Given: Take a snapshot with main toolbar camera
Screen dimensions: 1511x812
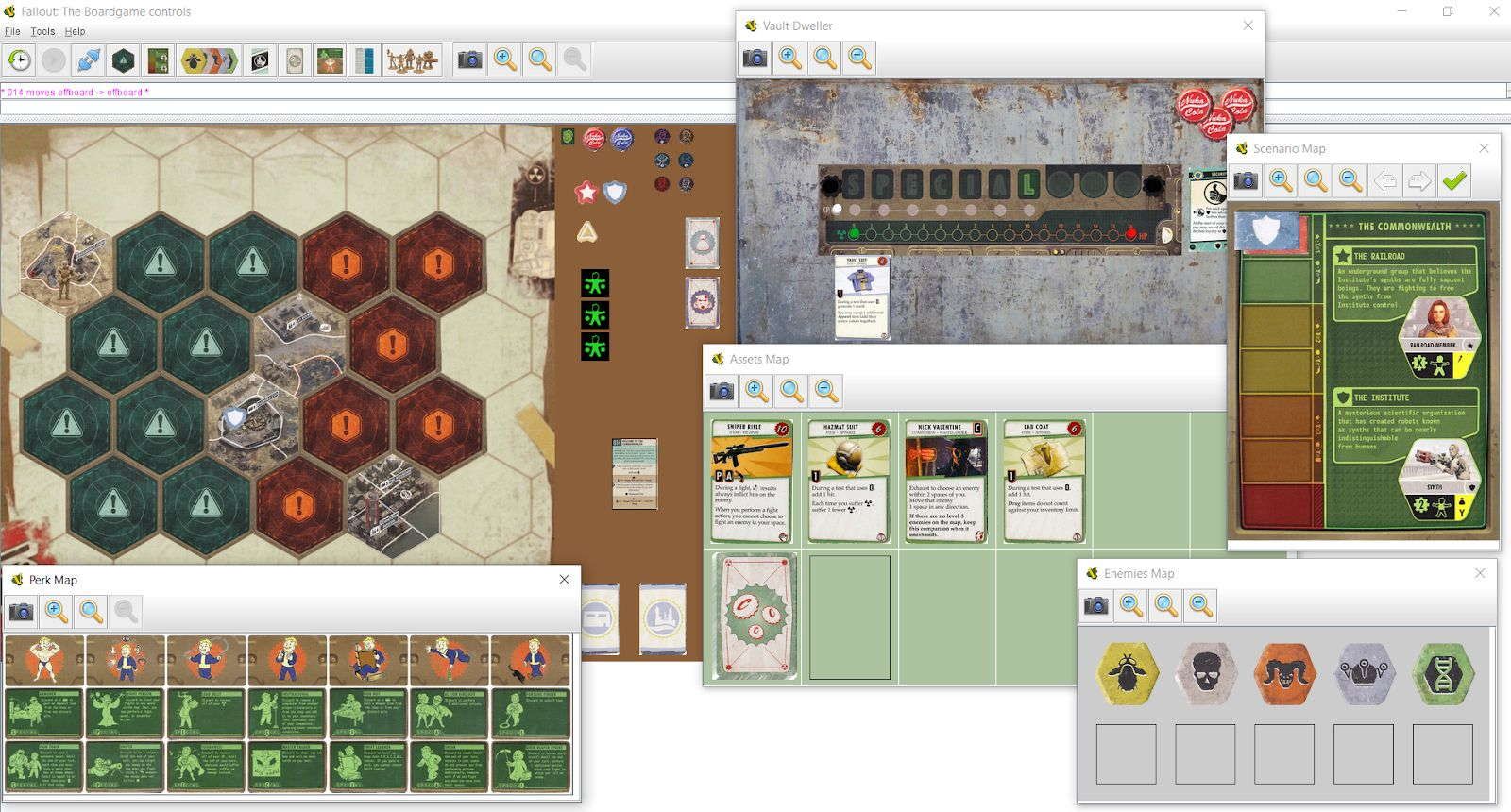Looking at the screenshot, I should pos(469,60).
